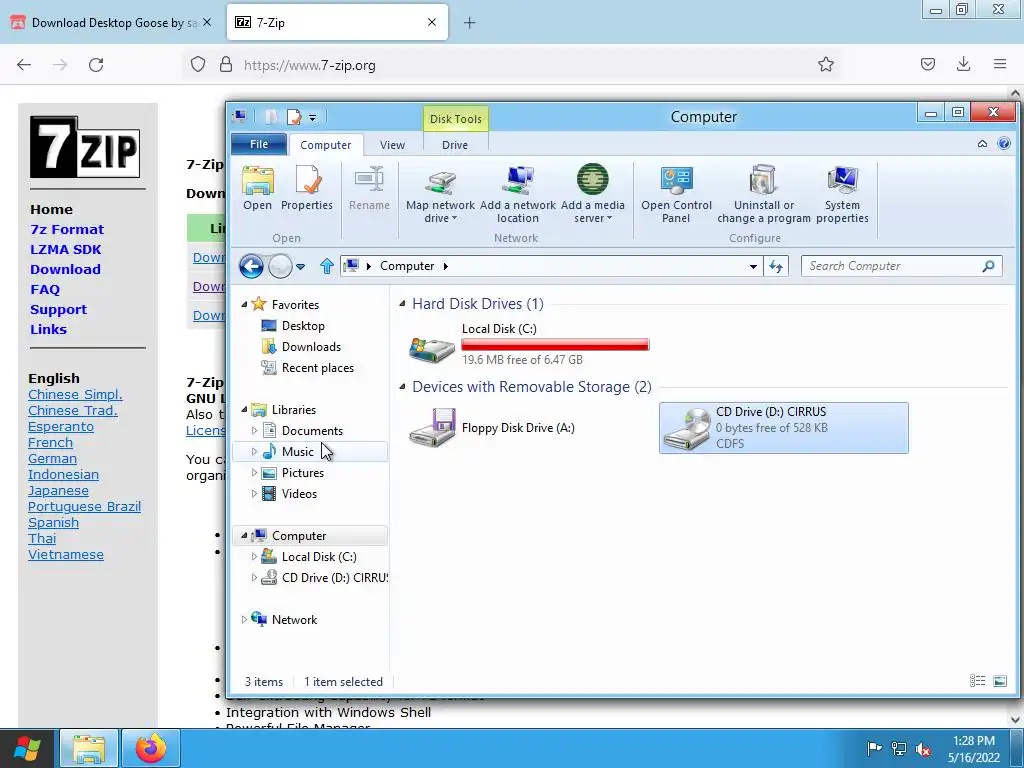This screenshot has width=1024, height=768.
Task: Open the Customize Quick Access Toolbar dropdown
Action: pos(313,118)
